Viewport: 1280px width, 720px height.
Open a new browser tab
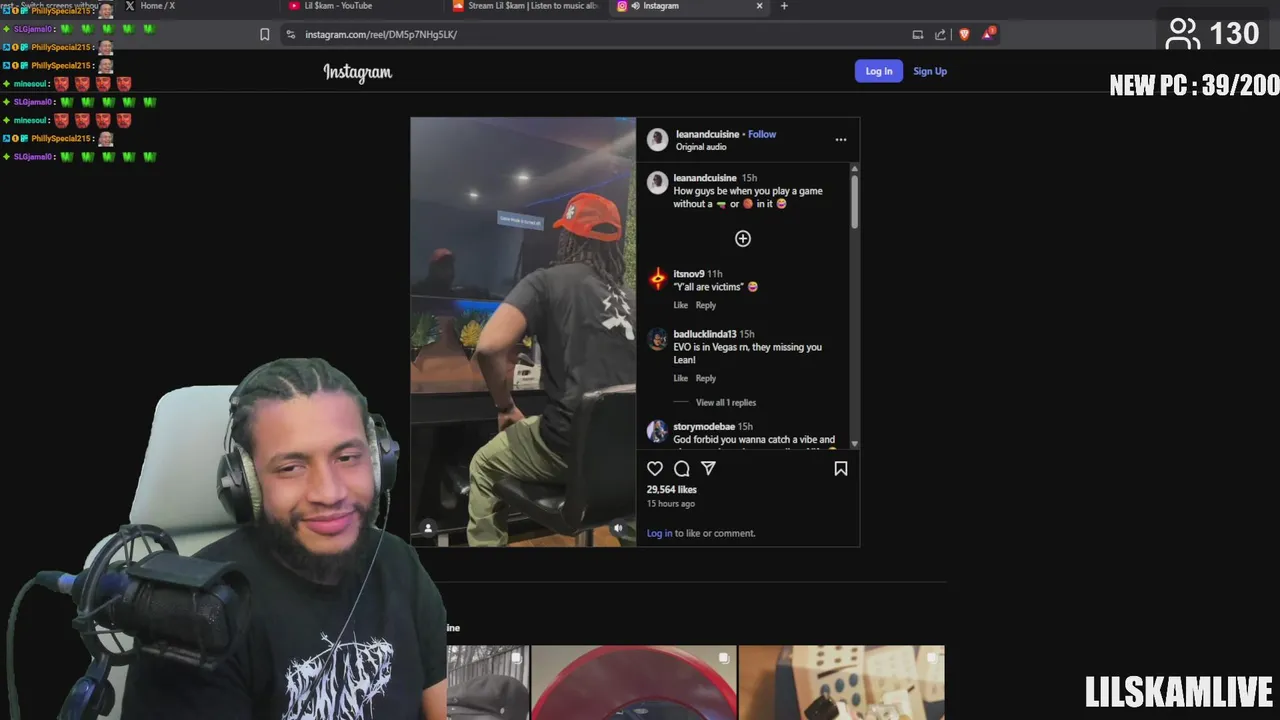click(784, 6)
